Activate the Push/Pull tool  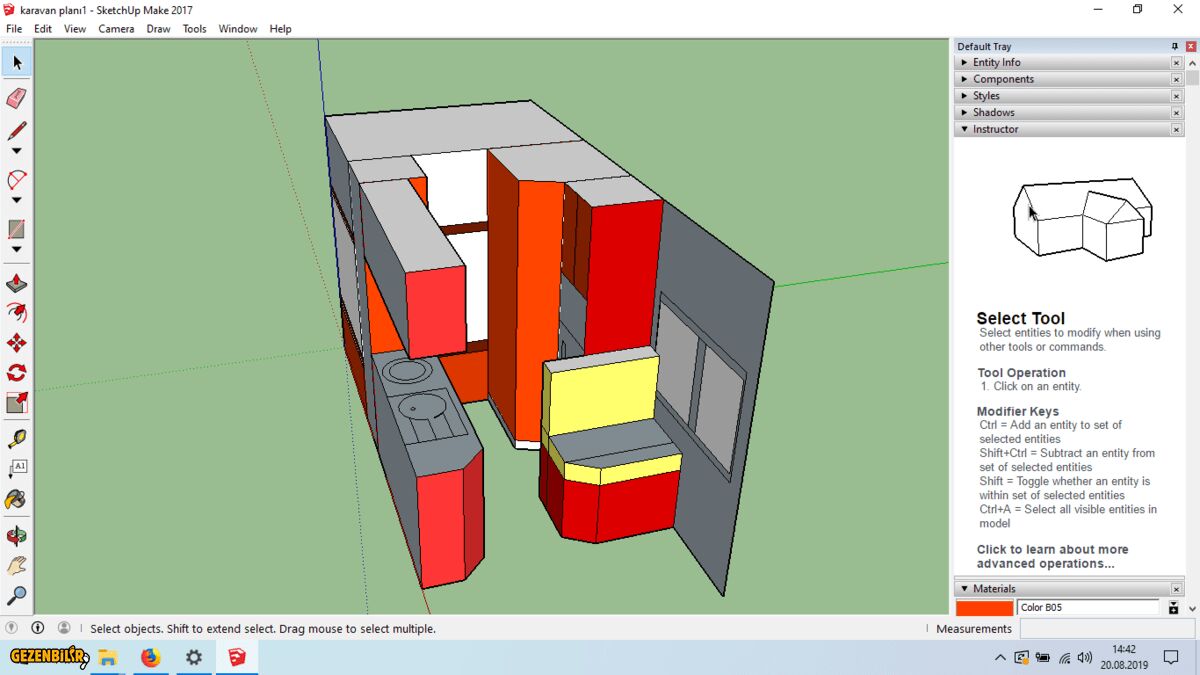tap(16, 284)
